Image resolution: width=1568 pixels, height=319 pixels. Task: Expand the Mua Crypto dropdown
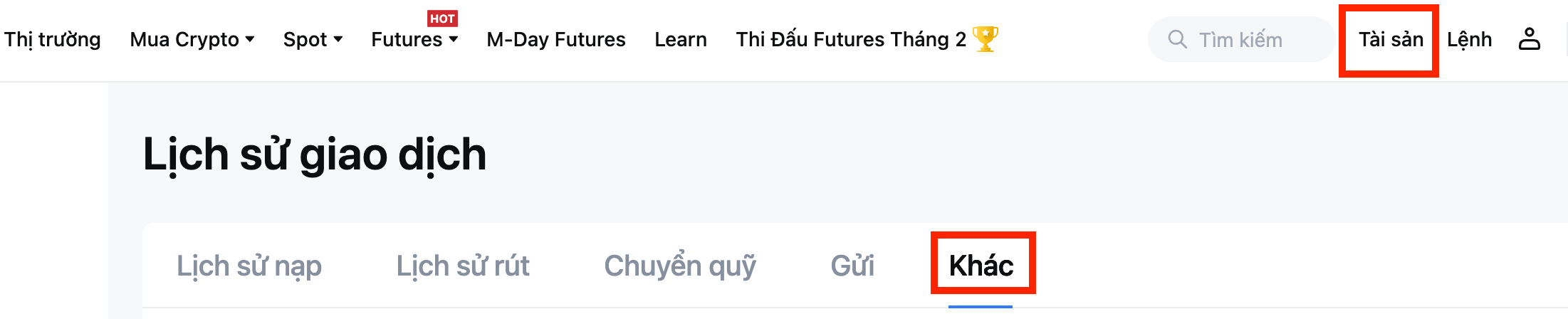[x=192, y=40]
